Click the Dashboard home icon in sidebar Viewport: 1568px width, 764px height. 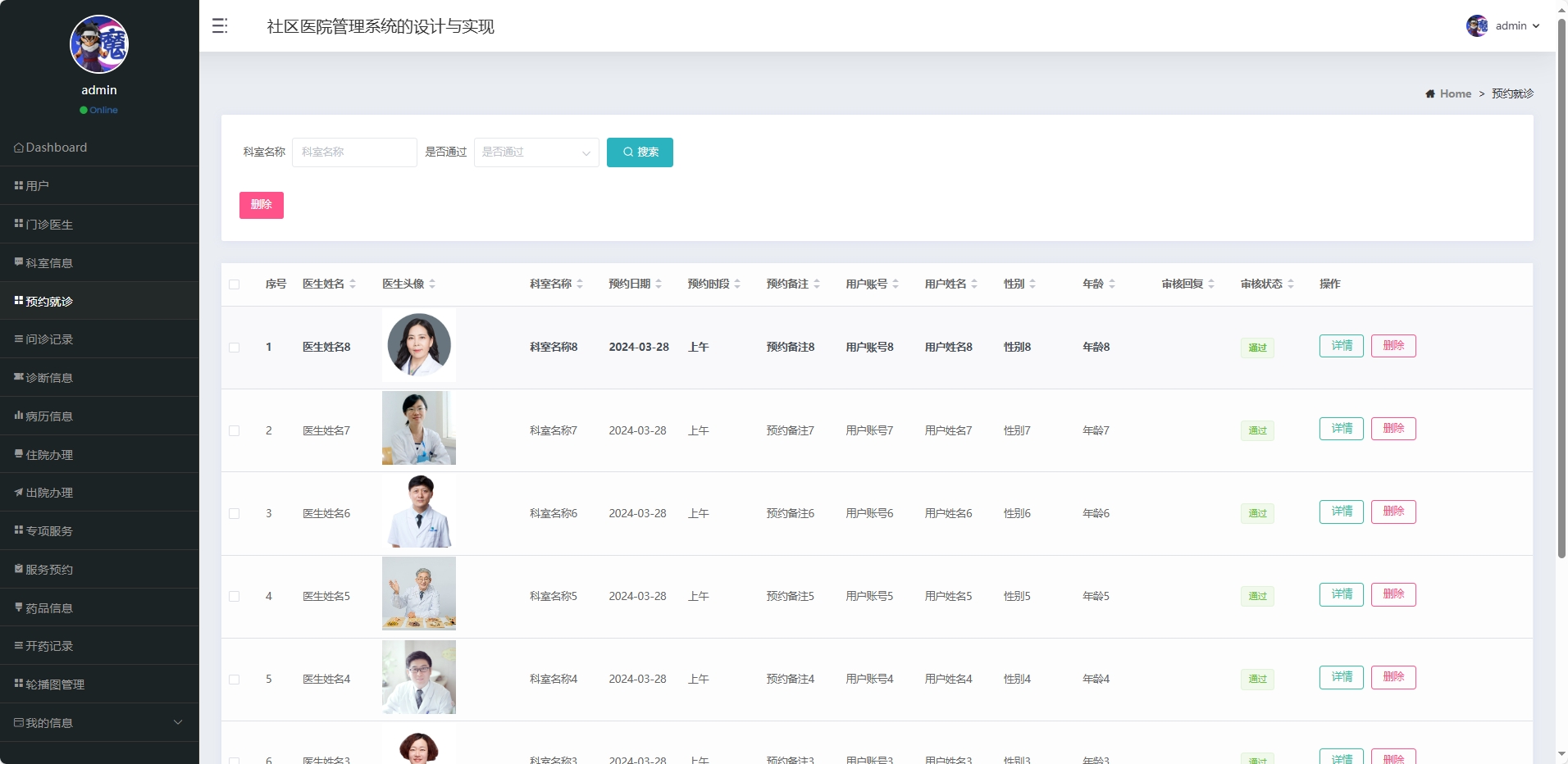pos(19,148)
